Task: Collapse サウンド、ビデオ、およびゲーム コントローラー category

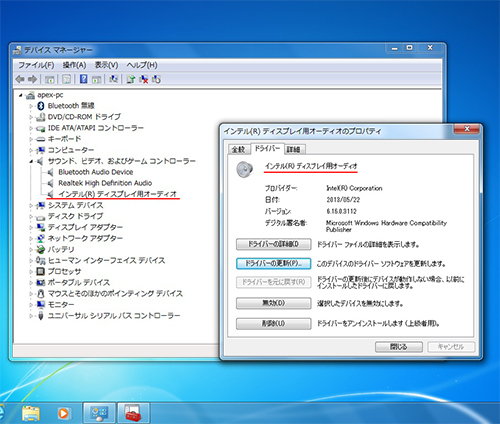Action: pyautogui.click(x=31, y=161)
